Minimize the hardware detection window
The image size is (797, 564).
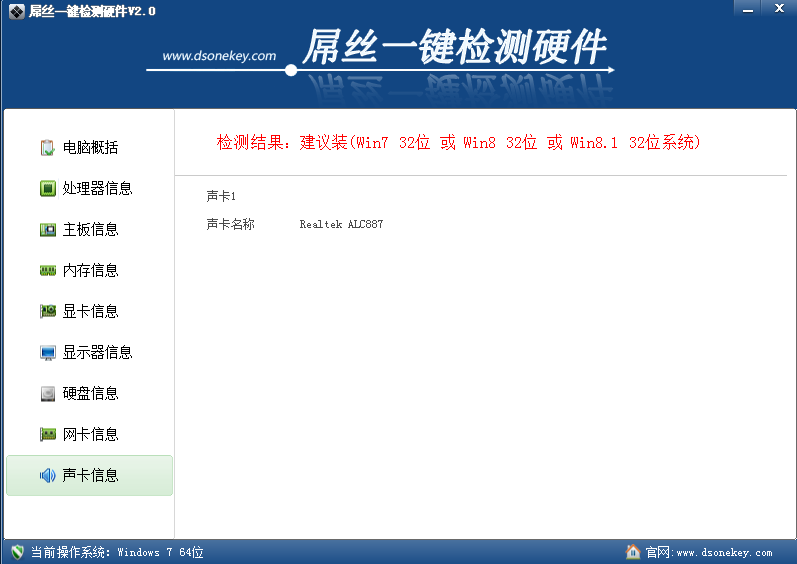click(745, 7)
